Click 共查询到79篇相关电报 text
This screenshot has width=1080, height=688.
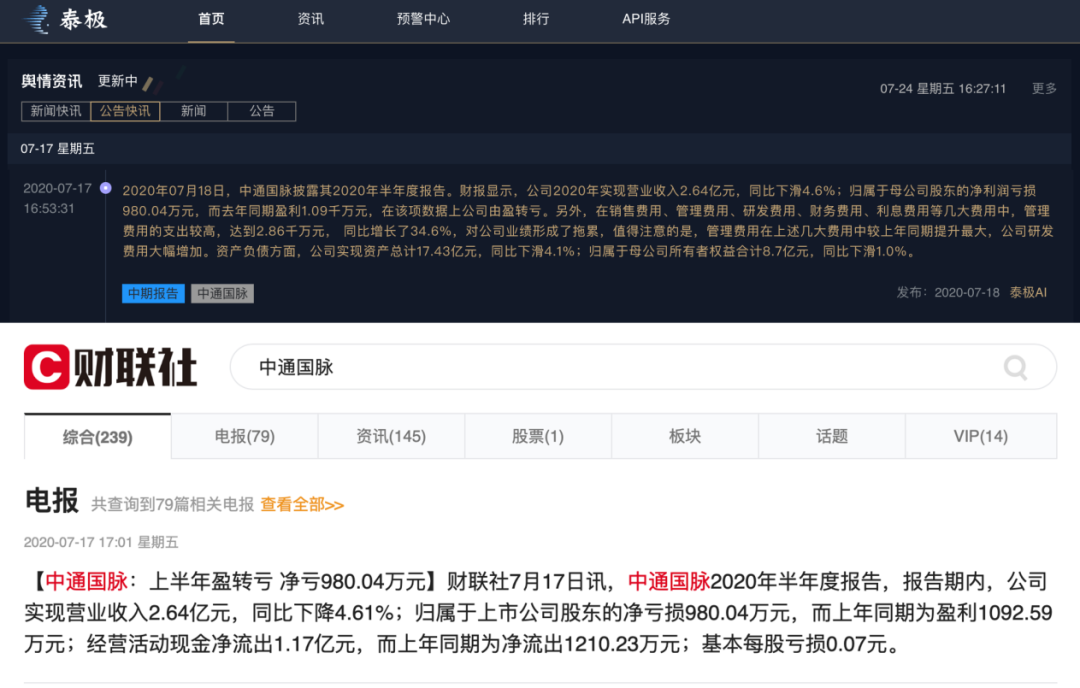[x=172, y=505]
